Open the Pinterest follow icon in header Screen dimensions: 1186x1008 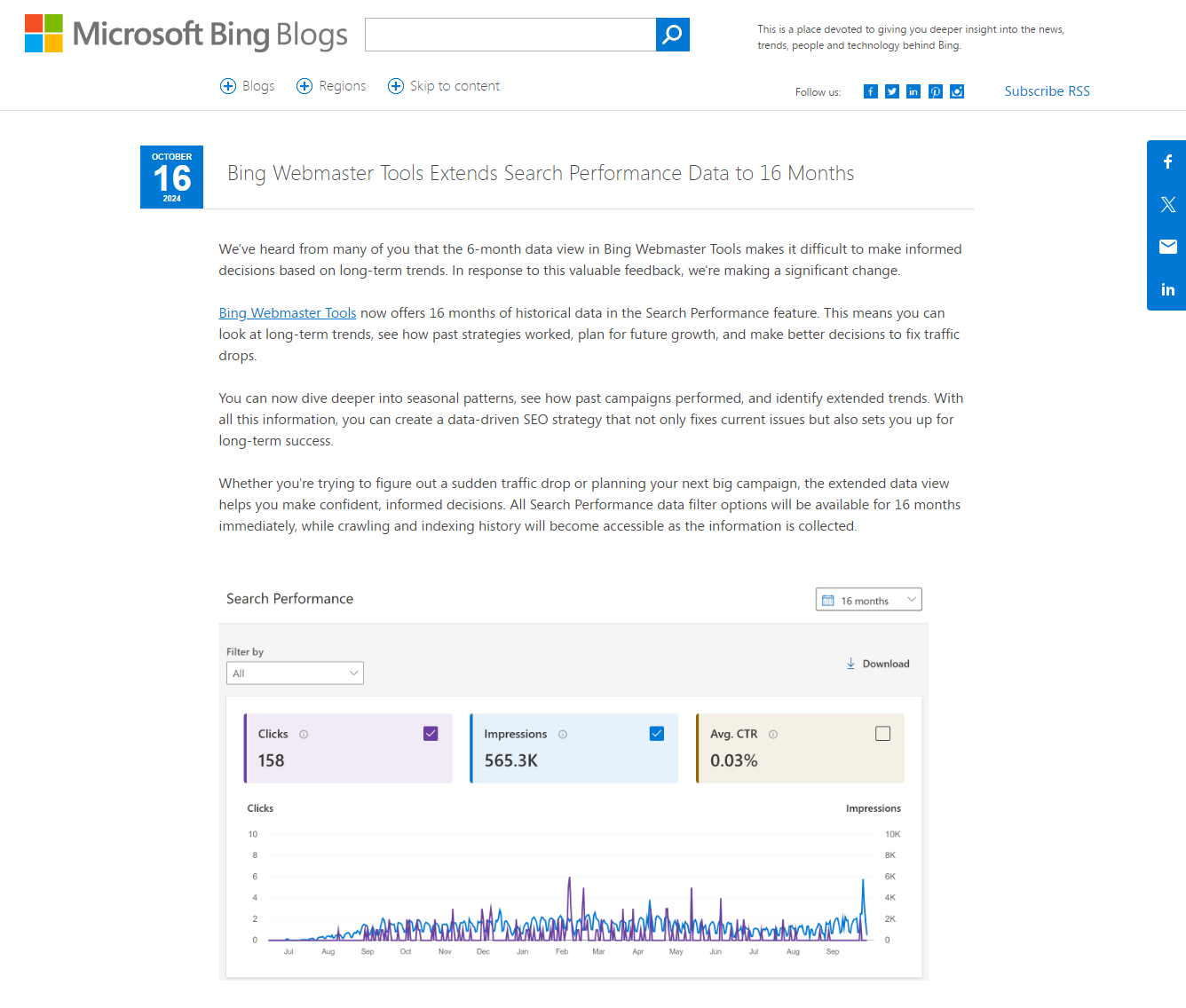pos(936,91)
